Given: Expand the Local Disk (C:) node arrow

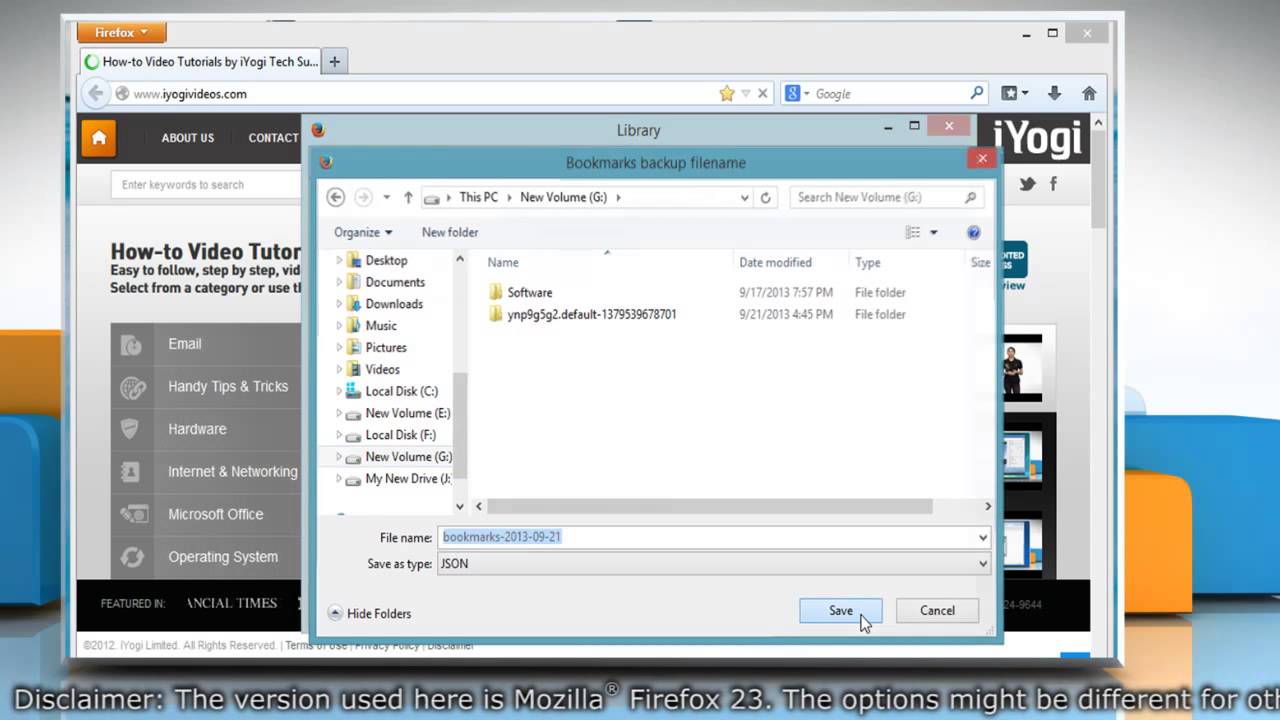Looking at the screenshot, I should [x=339, y=391].
